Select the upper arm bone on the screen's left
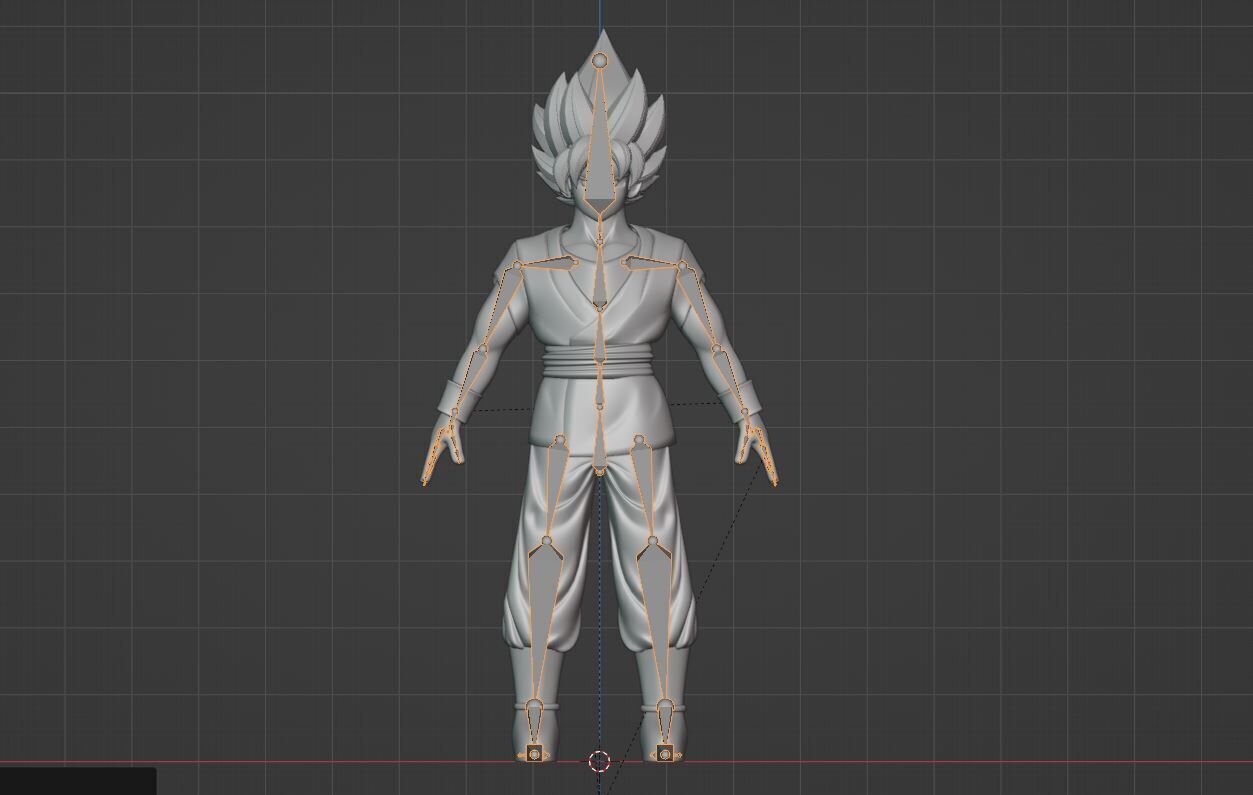1253x795 pixels. pos(500,307)
